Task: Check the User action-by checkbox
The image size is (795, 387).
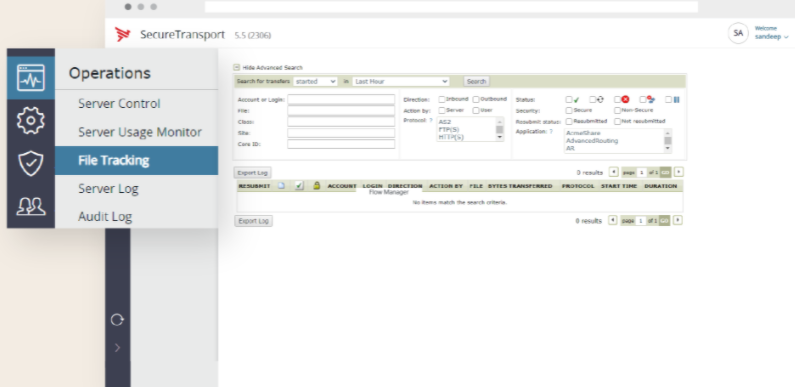Action: pyautogui.click(x=476, y=110)
